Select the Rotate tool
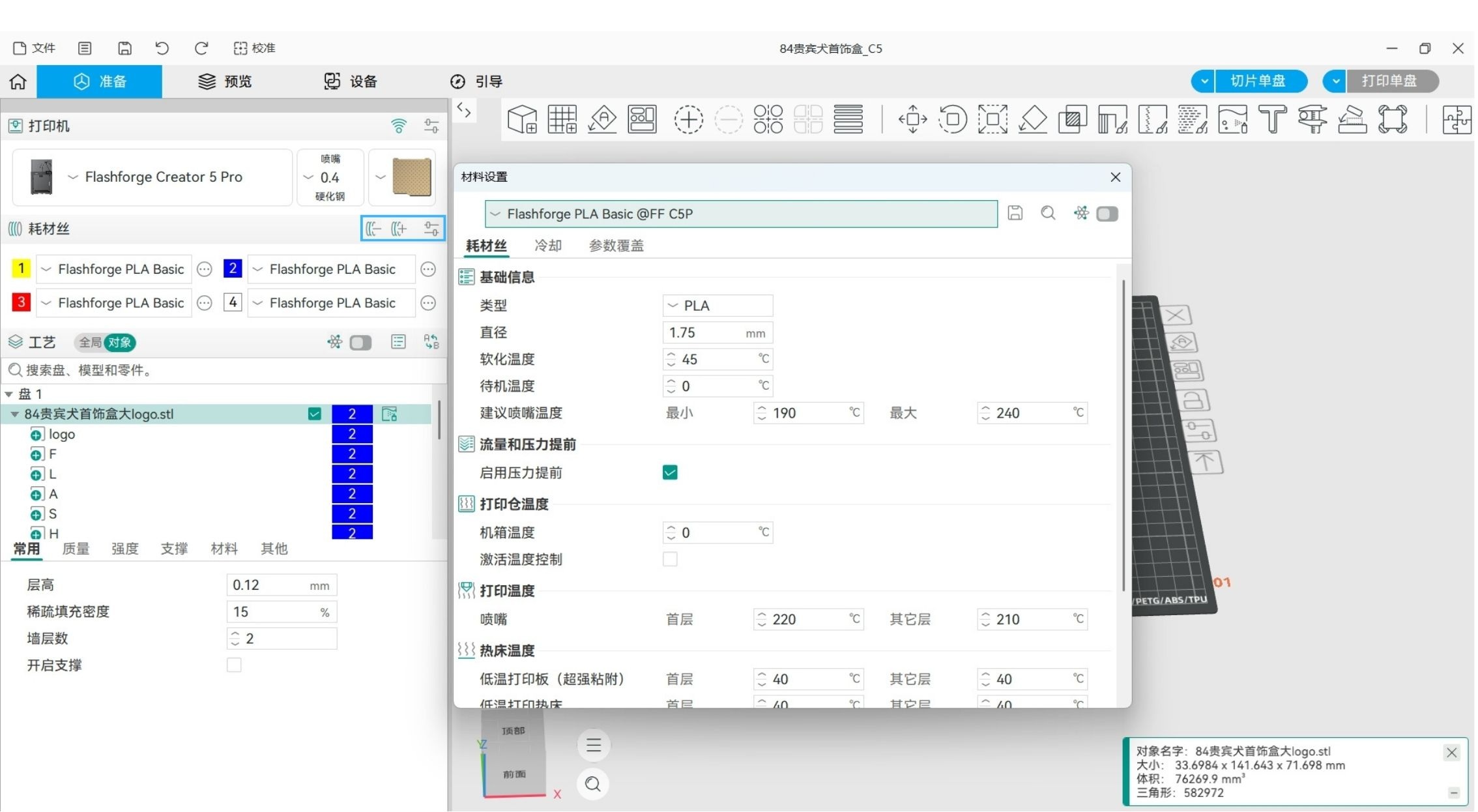Image resolution: width=1478 pixels, height=812 pixels. coord(953,119)
